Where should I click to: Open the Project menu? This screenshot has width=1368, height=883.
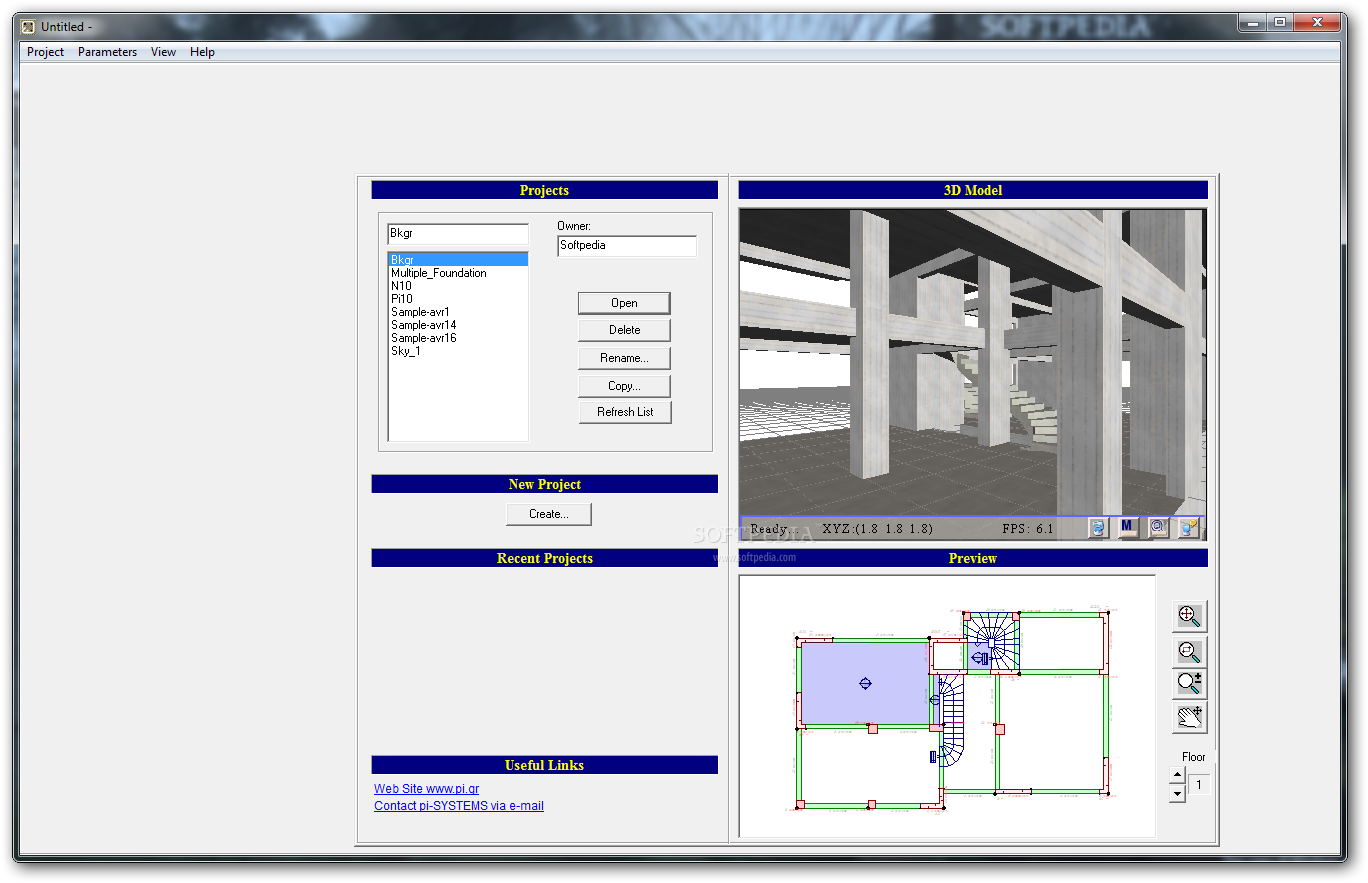(x=45, y=52)
